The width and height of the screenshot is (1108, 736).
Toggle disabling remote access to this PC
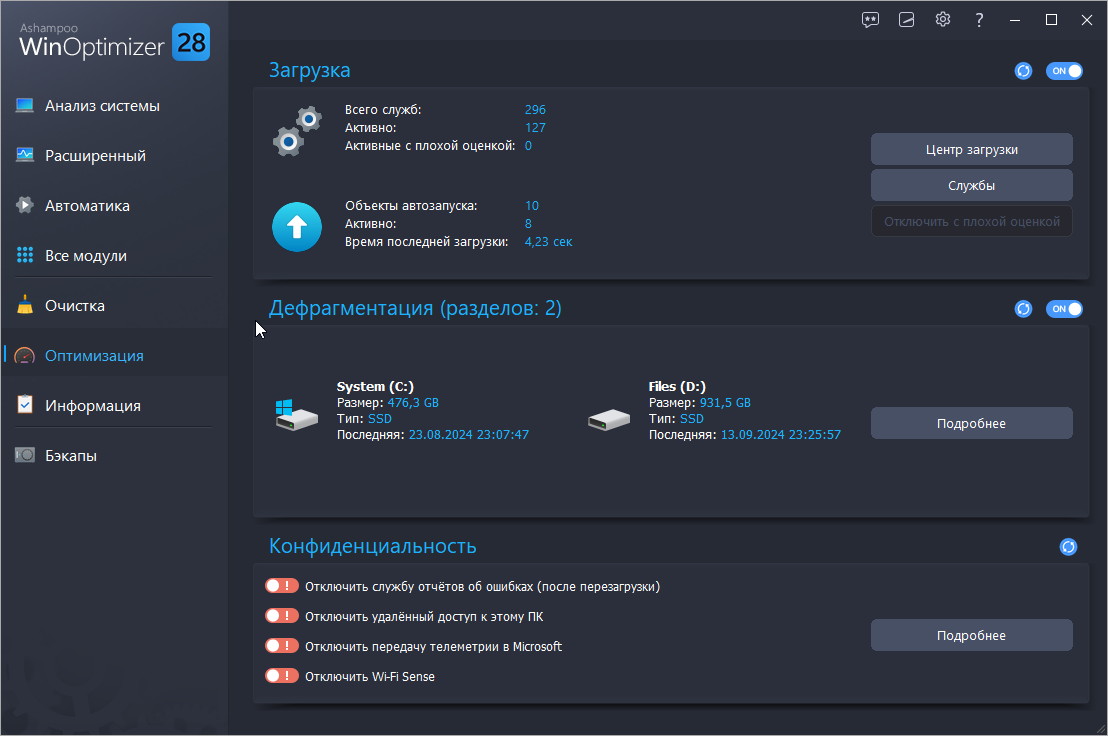(281, 616)
